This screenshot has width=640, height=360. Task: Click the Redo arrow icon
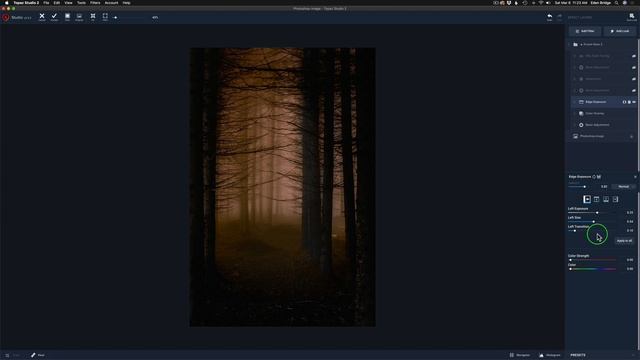coord(559,16)
